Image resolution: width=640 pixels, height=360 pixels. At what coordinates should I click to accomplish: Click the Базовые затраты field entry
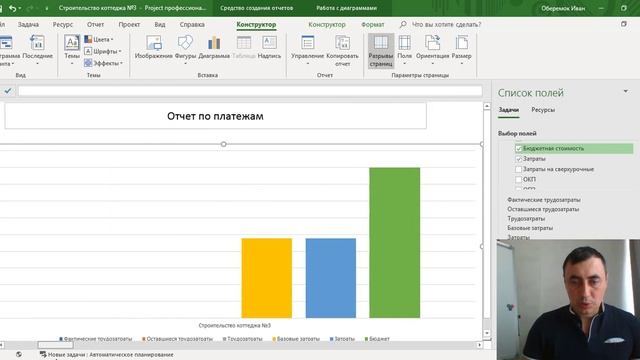pos(530,228)
